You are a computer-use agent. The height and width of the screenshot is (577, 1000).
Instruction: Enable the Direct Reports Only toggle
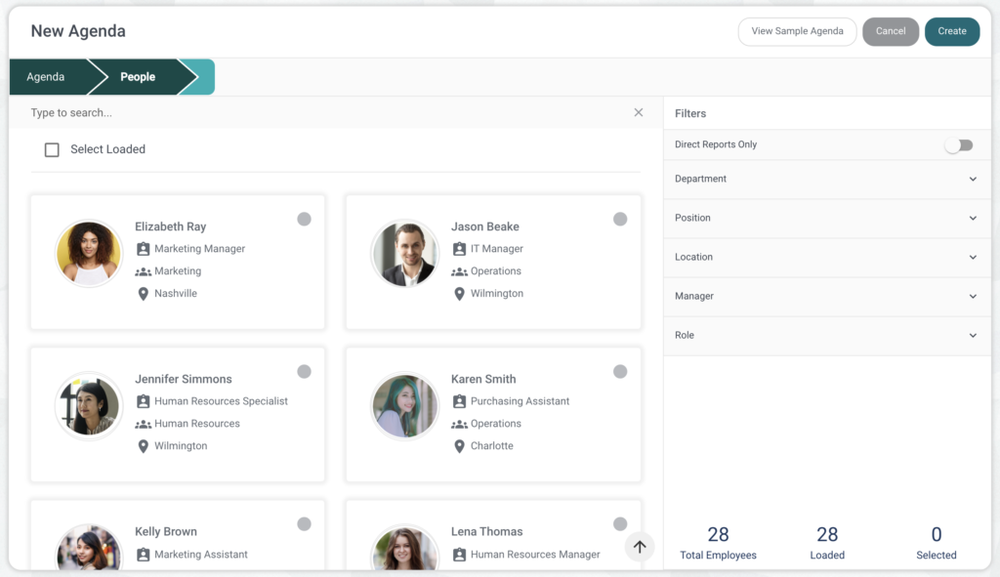(x=959, y=144)
